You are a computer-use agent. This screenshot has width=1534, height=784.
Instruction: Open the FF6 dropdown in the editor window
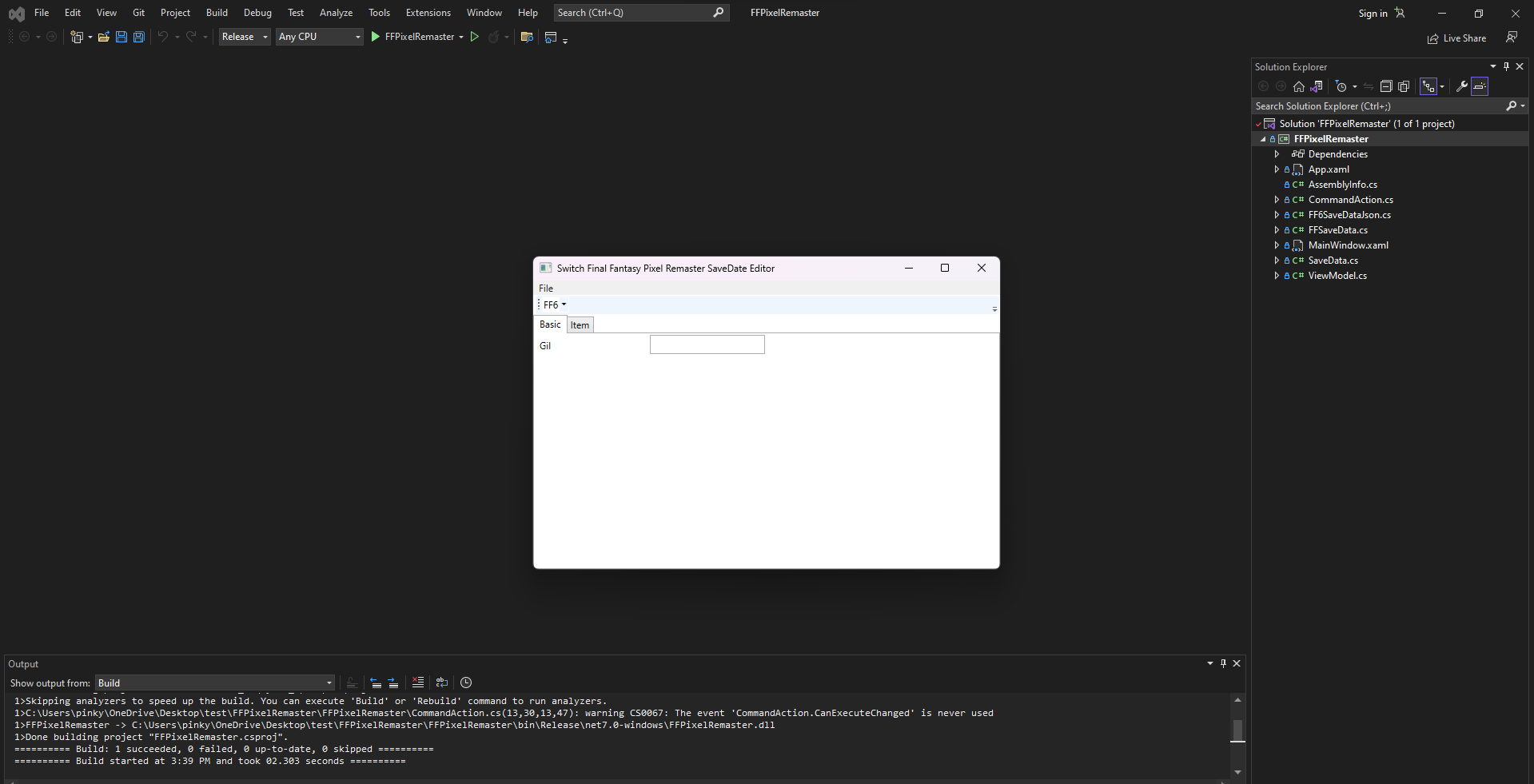555,304
